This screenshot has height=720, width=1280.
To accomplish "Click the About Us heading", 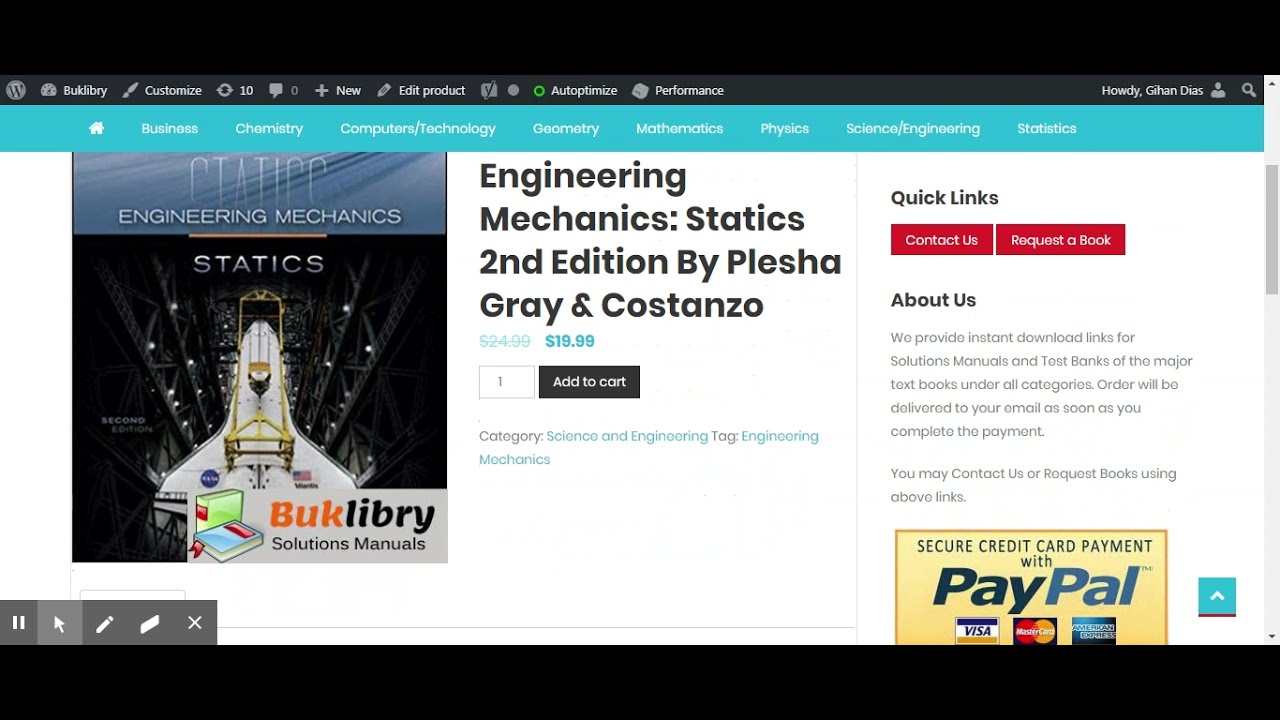I will click(x=933, y=300).
